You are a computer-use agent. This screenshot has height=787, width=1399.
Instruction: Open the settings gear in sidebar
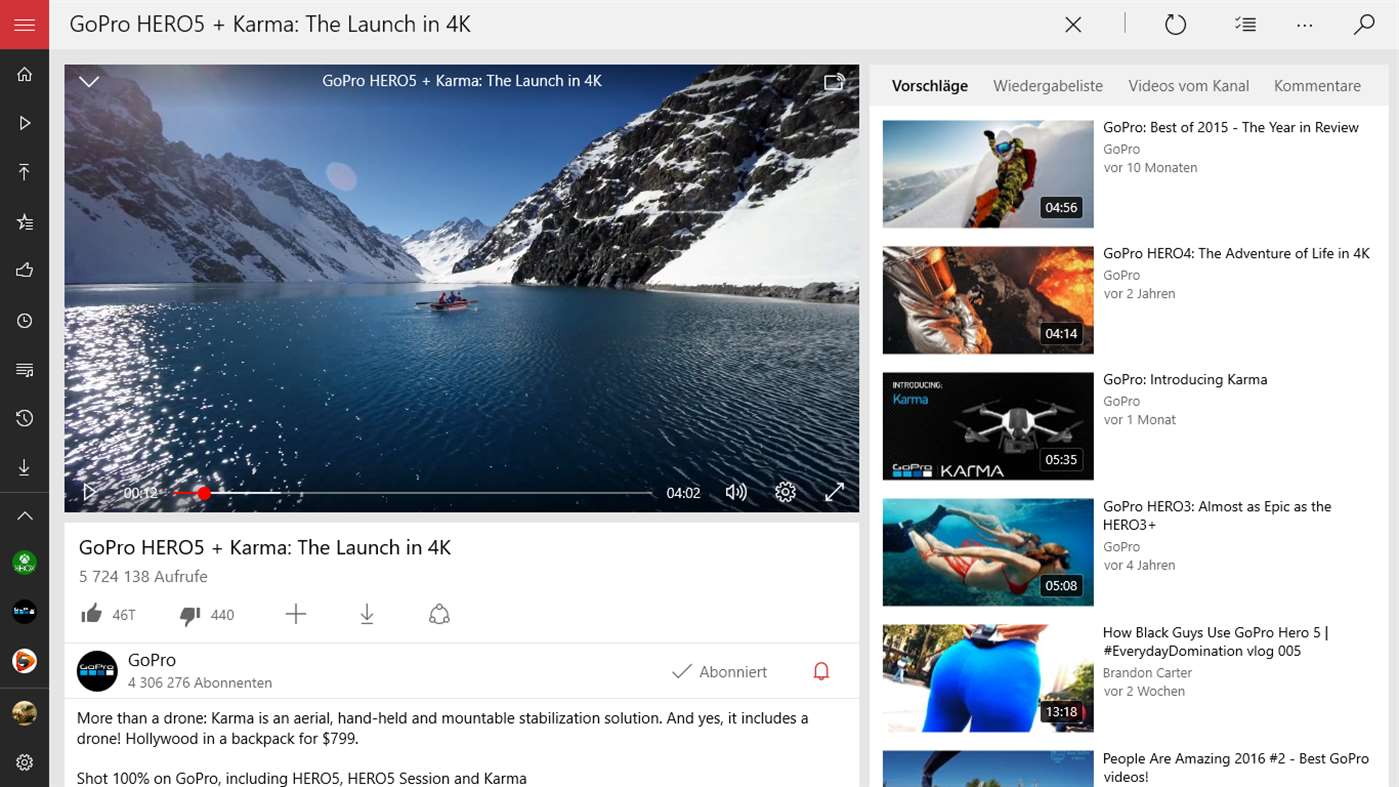pos(24,762)
